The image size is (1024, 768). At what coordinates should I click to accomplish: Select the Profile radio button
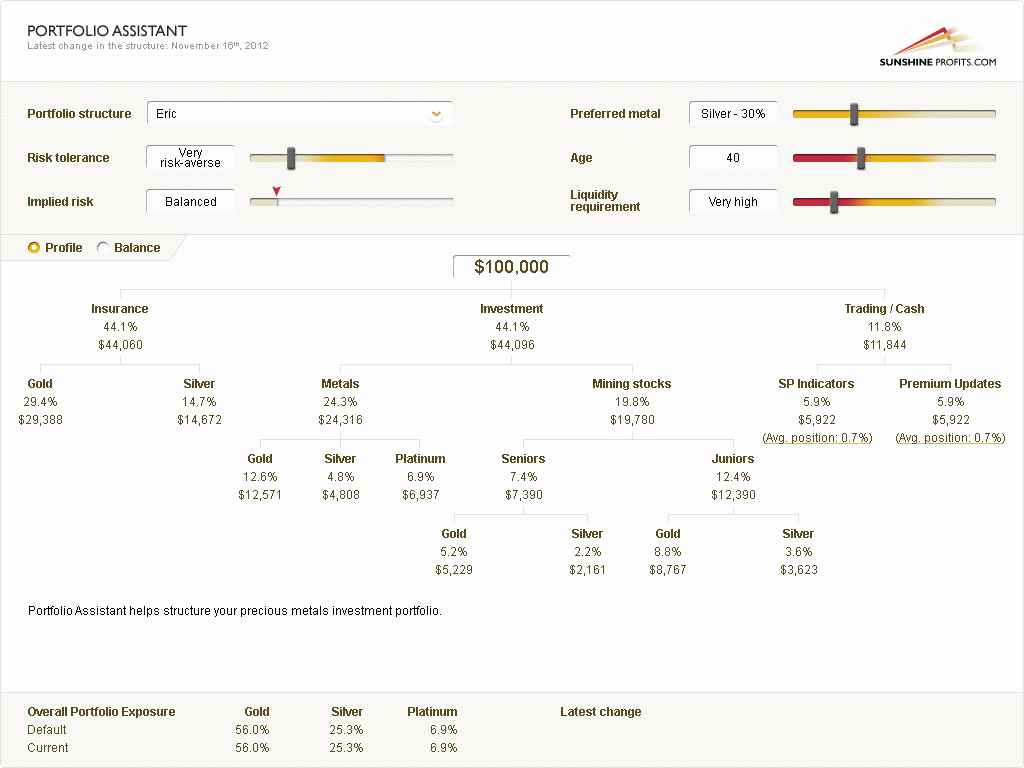34,248
